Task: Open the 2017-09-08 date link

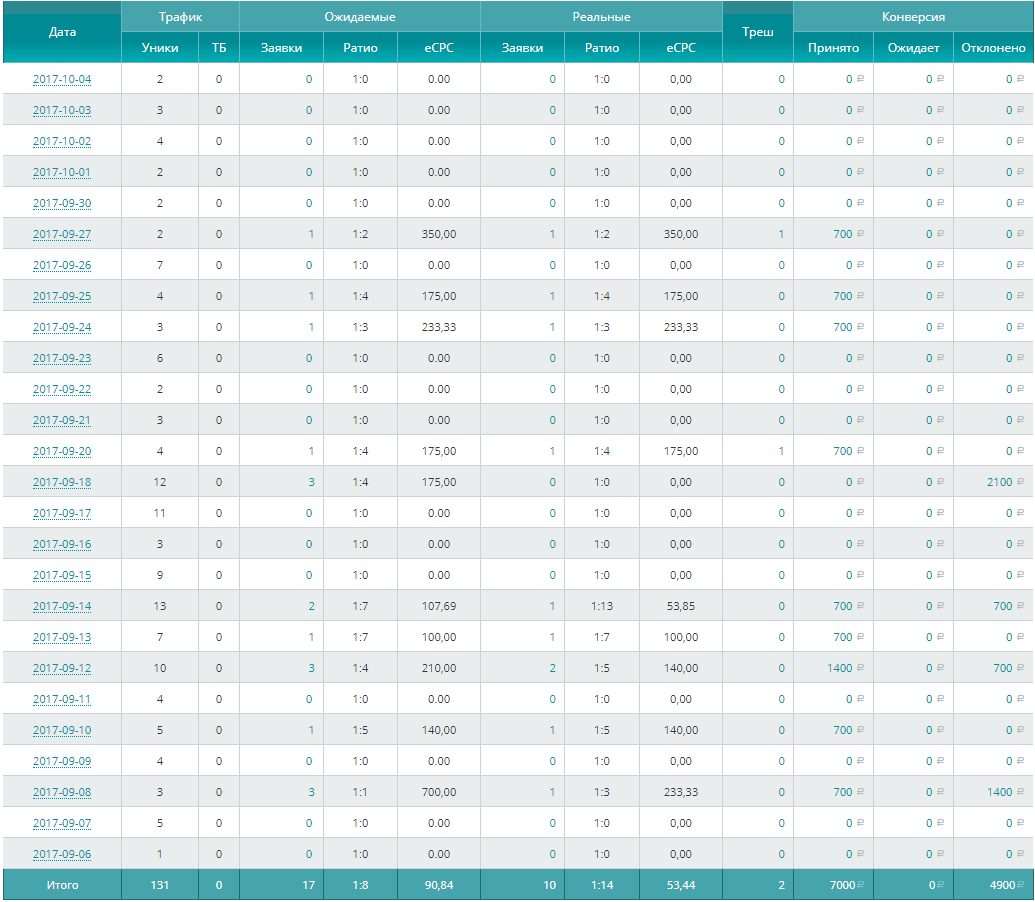Action: tap(62, 792)
